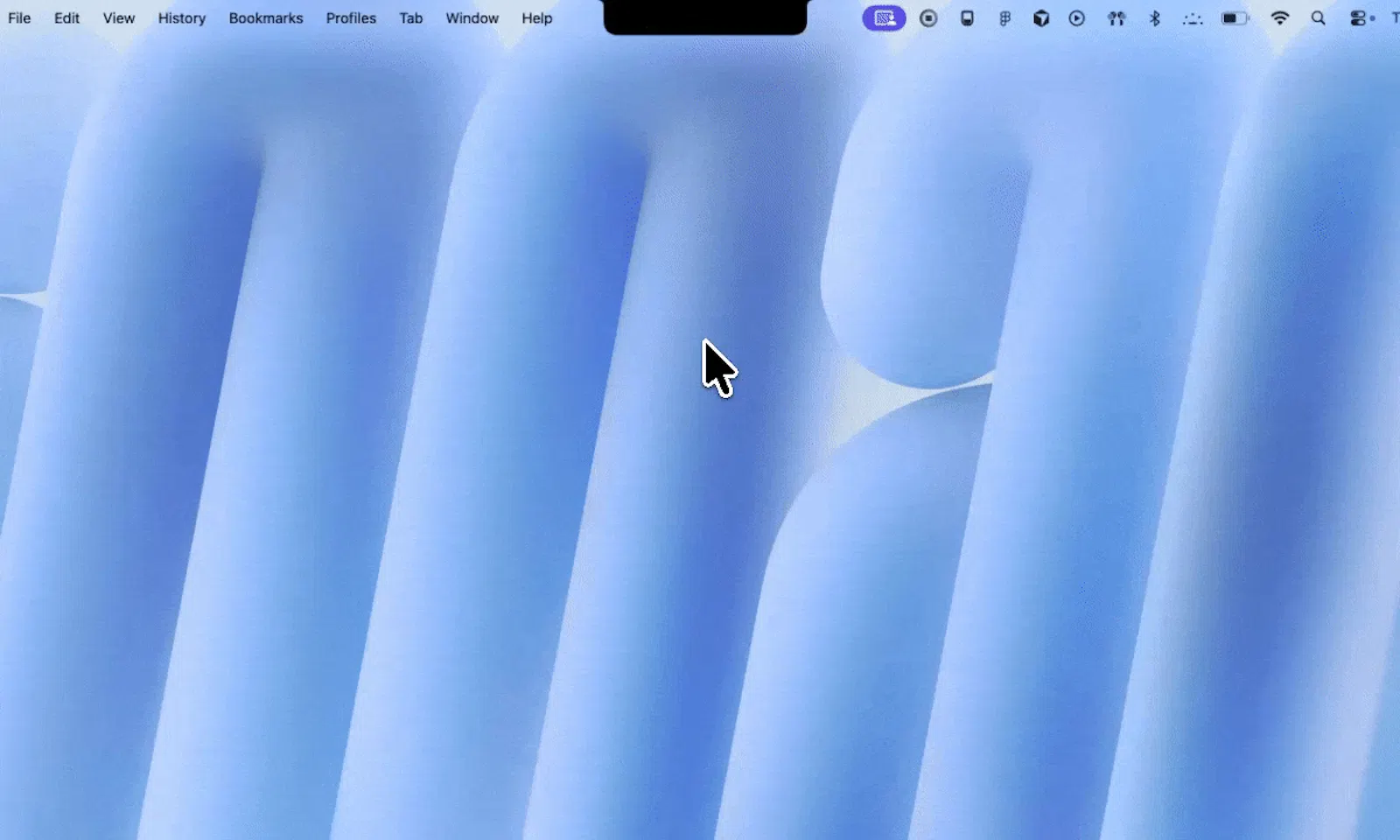
Task: Open the Bluetooth menu
Action: [1155, 17]
